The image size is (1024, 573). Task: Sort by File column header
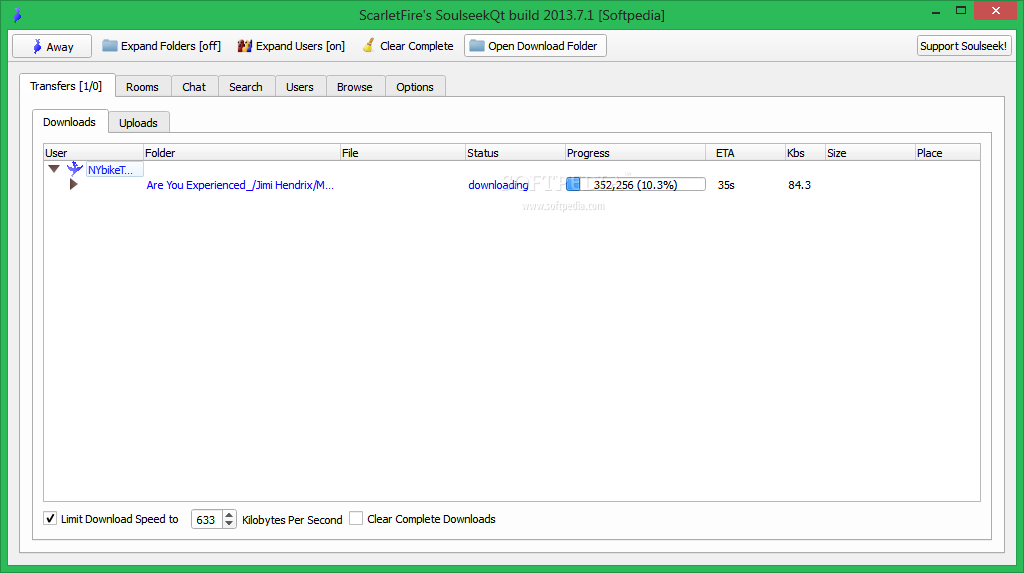pos(402,153)
